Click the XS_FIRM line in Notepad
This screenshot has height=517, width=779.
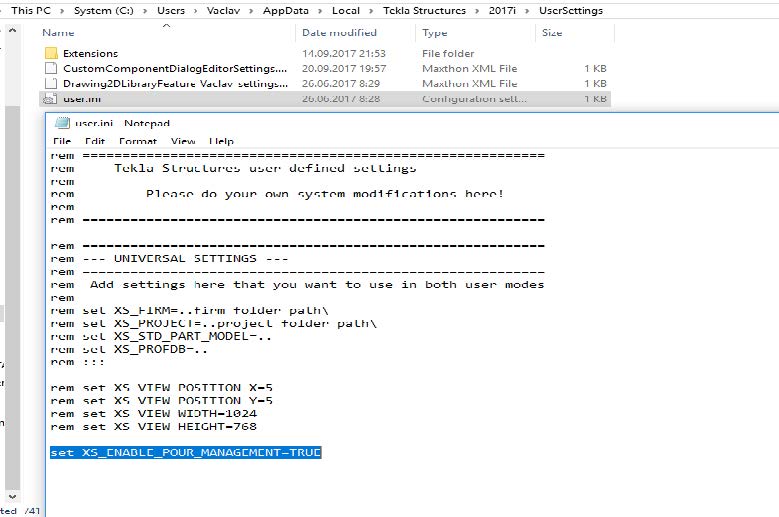coord(189,310)
